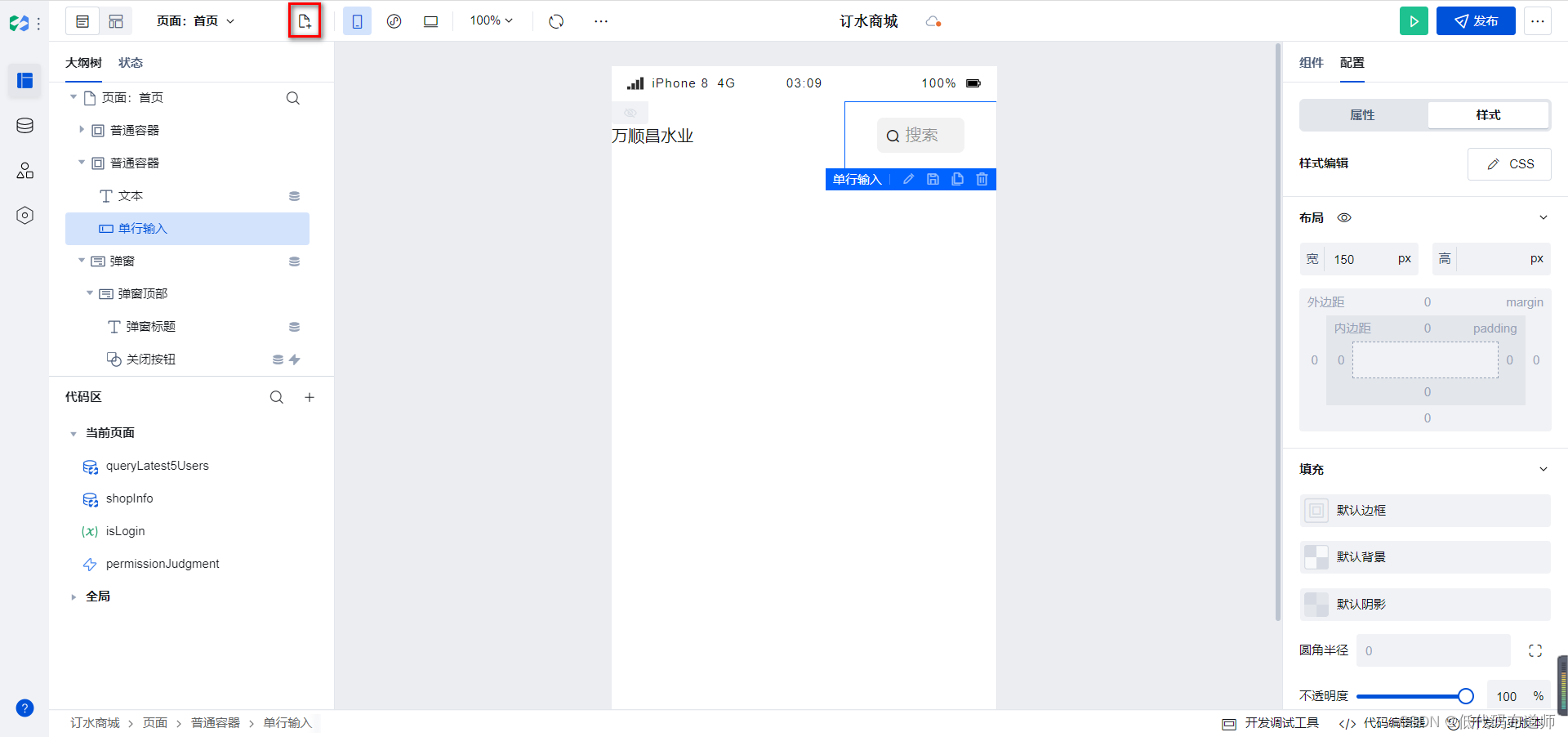Select queryLatest5Users in code list
The height and width of the screenshot is (737, 1568).
pyautogui.click(x=157, y=466)
